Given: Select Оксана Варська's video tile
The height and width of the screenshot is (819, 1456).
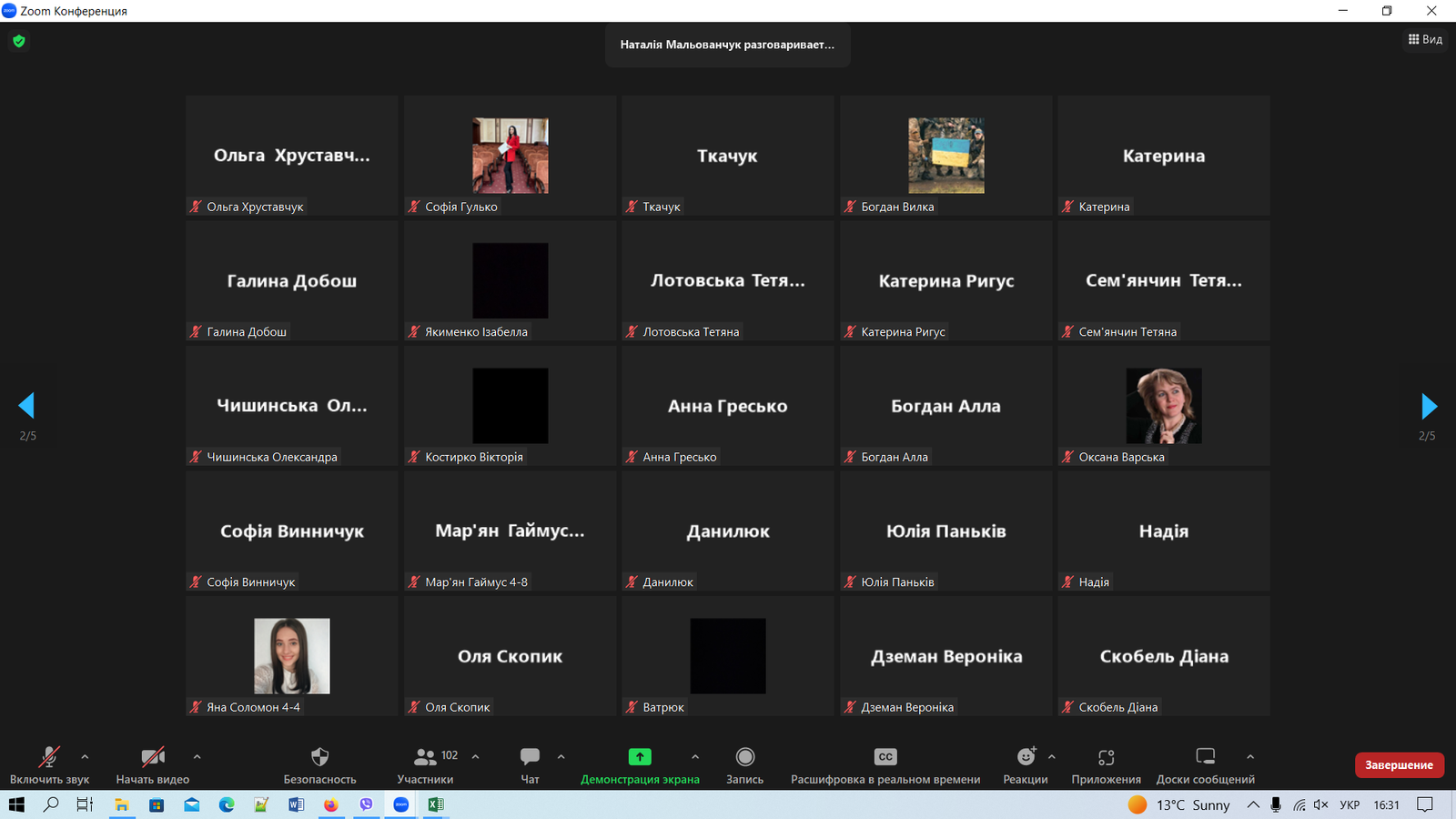Looking at the screenshot, I should pos(1163,406).
